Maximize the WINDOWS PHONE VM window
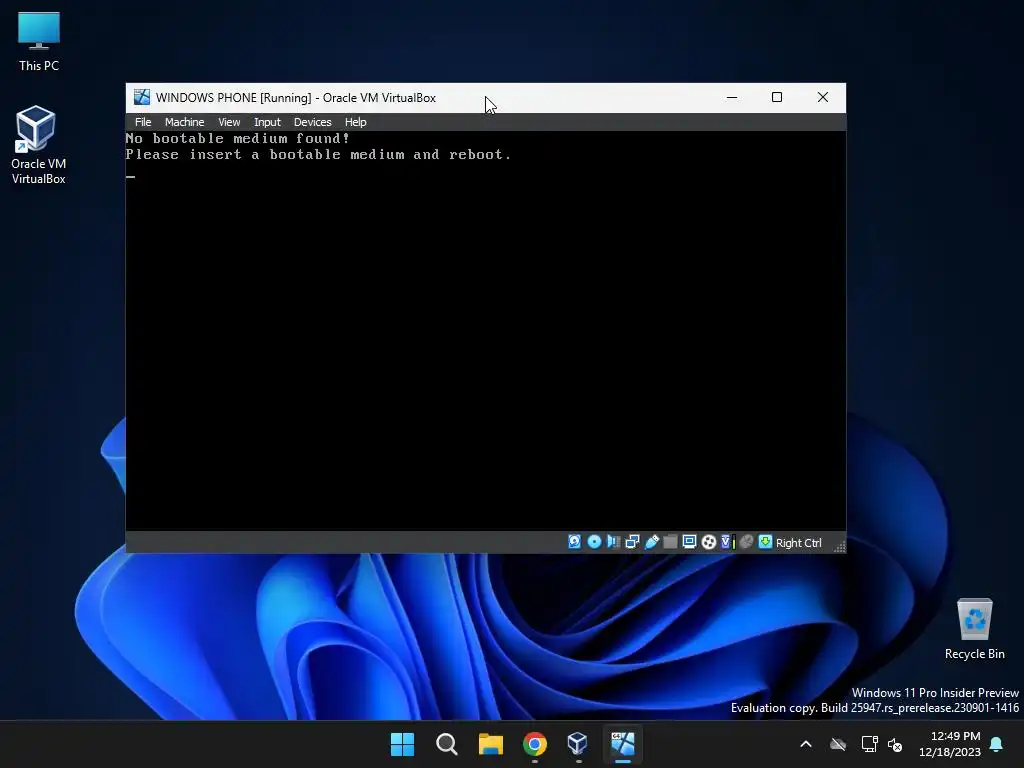This screenshot has height=768, width=1024. pyautogui.click(x=776, y=97)
